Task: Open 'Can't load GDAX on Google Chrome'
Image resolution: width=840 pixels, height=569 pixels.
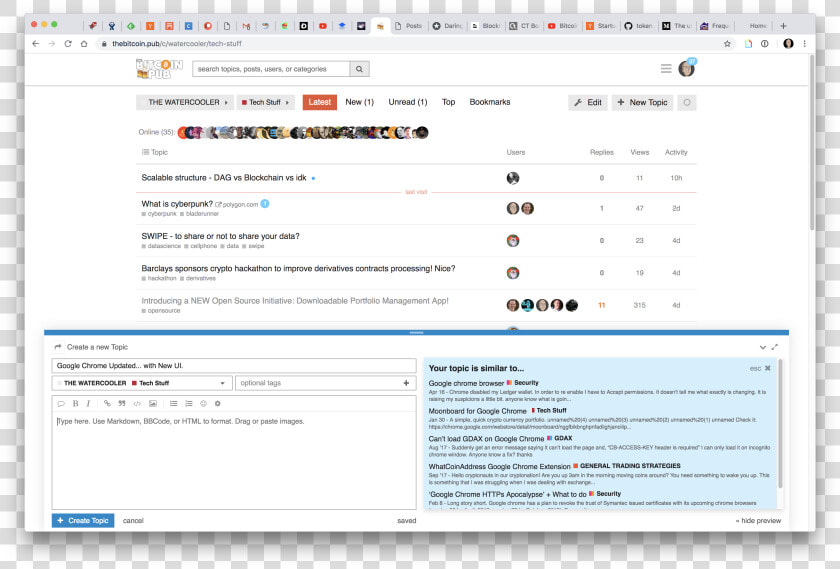Action: 486,439
